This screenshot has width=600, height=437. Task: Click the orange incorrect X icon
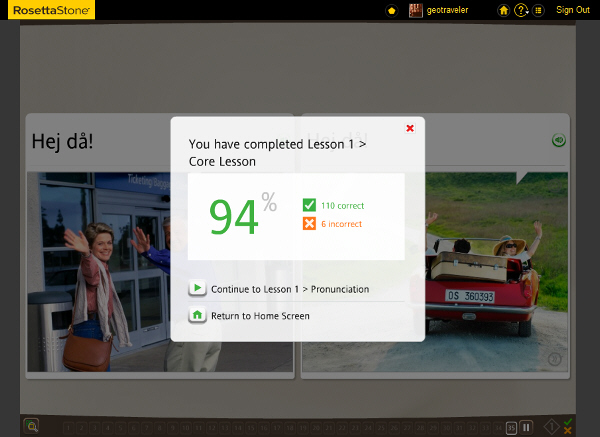click(309, 223)
